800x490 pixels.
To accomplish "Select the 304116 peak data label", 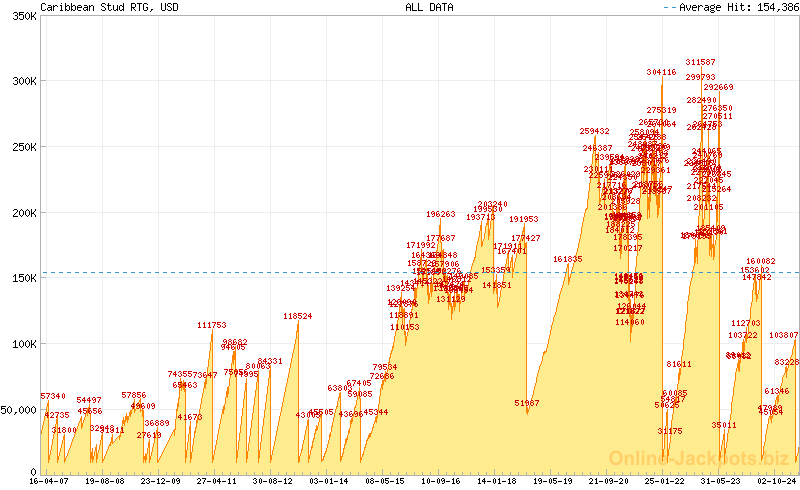I will coord(661,72).
